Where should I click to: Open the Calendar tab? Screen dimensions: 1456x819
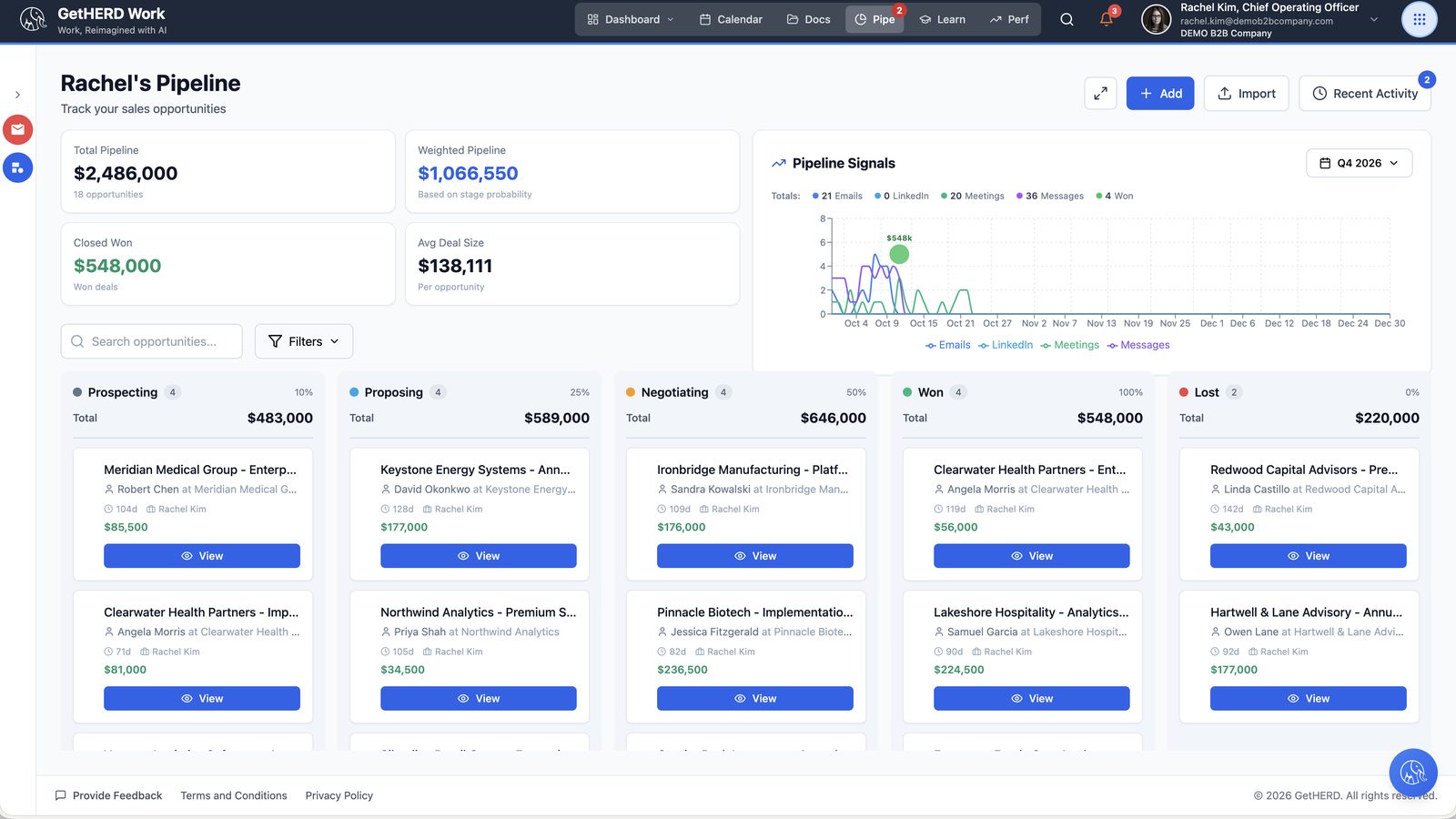tap(731, 19)
